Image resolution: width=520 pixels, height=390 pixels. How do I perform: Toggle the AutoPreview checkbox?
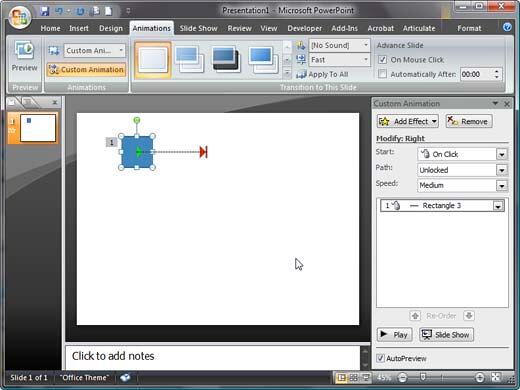tap(380, 358)
